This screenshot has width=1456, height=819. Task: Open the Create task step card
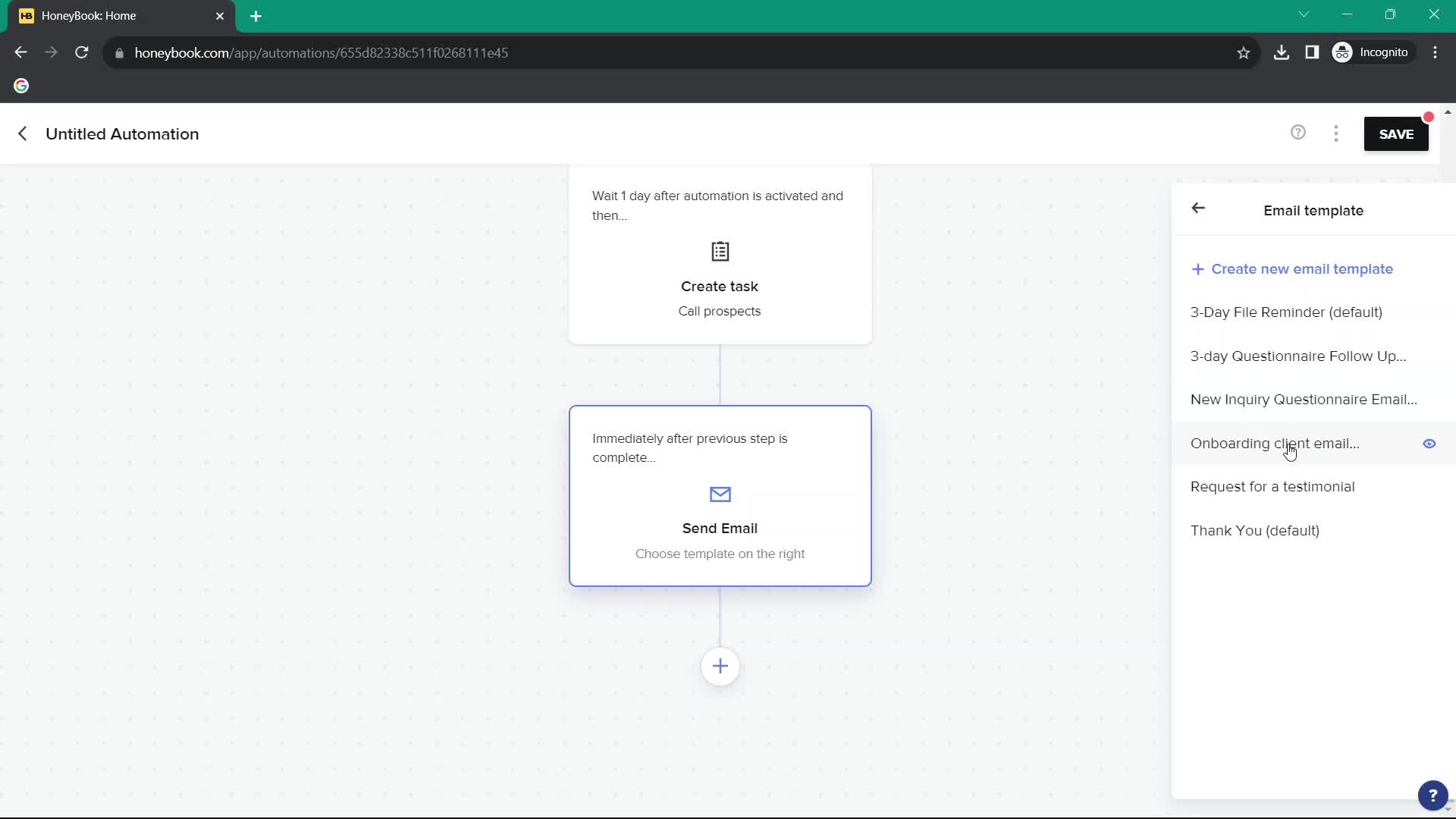(x=720, y=255)
